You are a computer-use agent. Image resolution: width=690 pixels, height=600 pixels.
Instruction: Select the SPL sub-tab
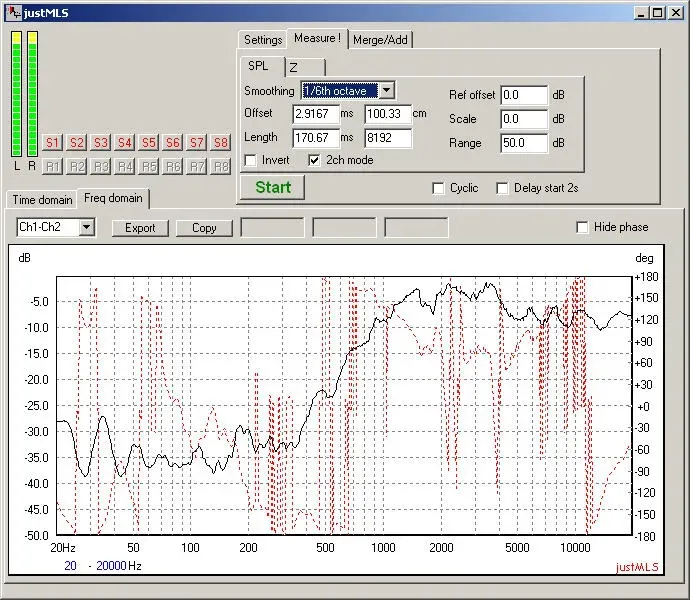pos(262,66)
